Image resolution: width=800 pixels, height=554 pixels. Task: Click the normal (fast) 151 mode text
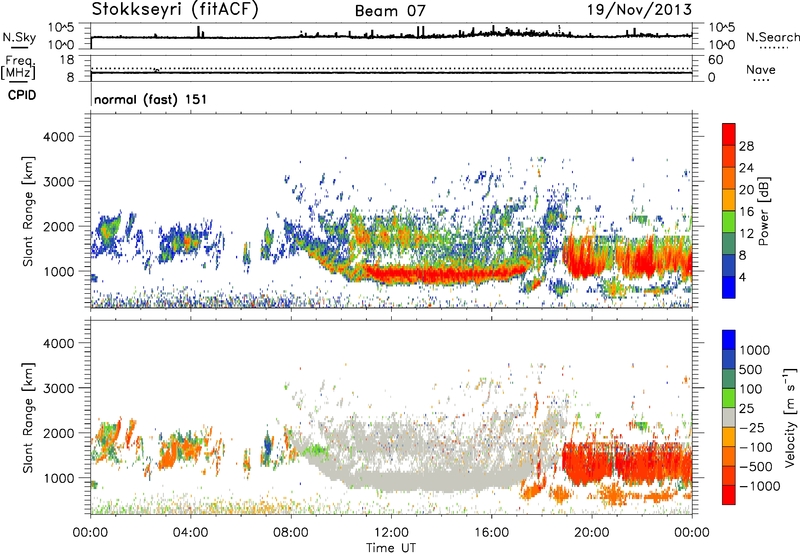tap(151, 99)
